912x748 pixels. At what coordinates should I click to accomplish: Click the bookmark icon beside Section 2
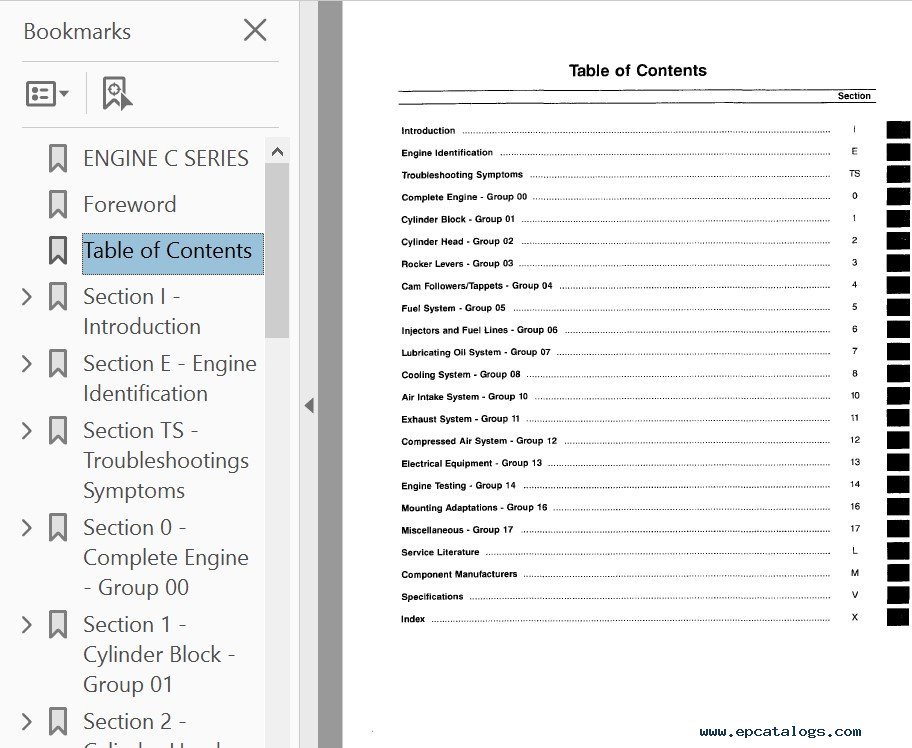tap(58, 721)
